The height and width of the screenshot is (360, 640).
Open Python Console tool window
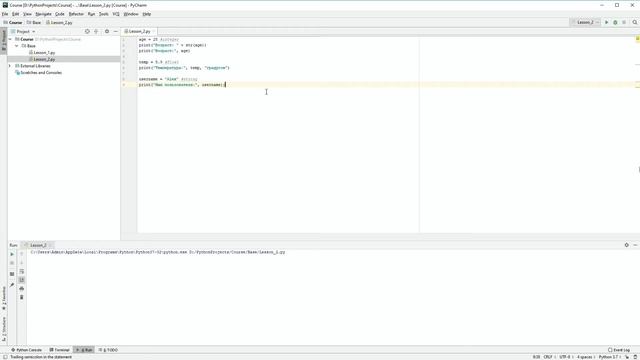click(x=27, y=350)
